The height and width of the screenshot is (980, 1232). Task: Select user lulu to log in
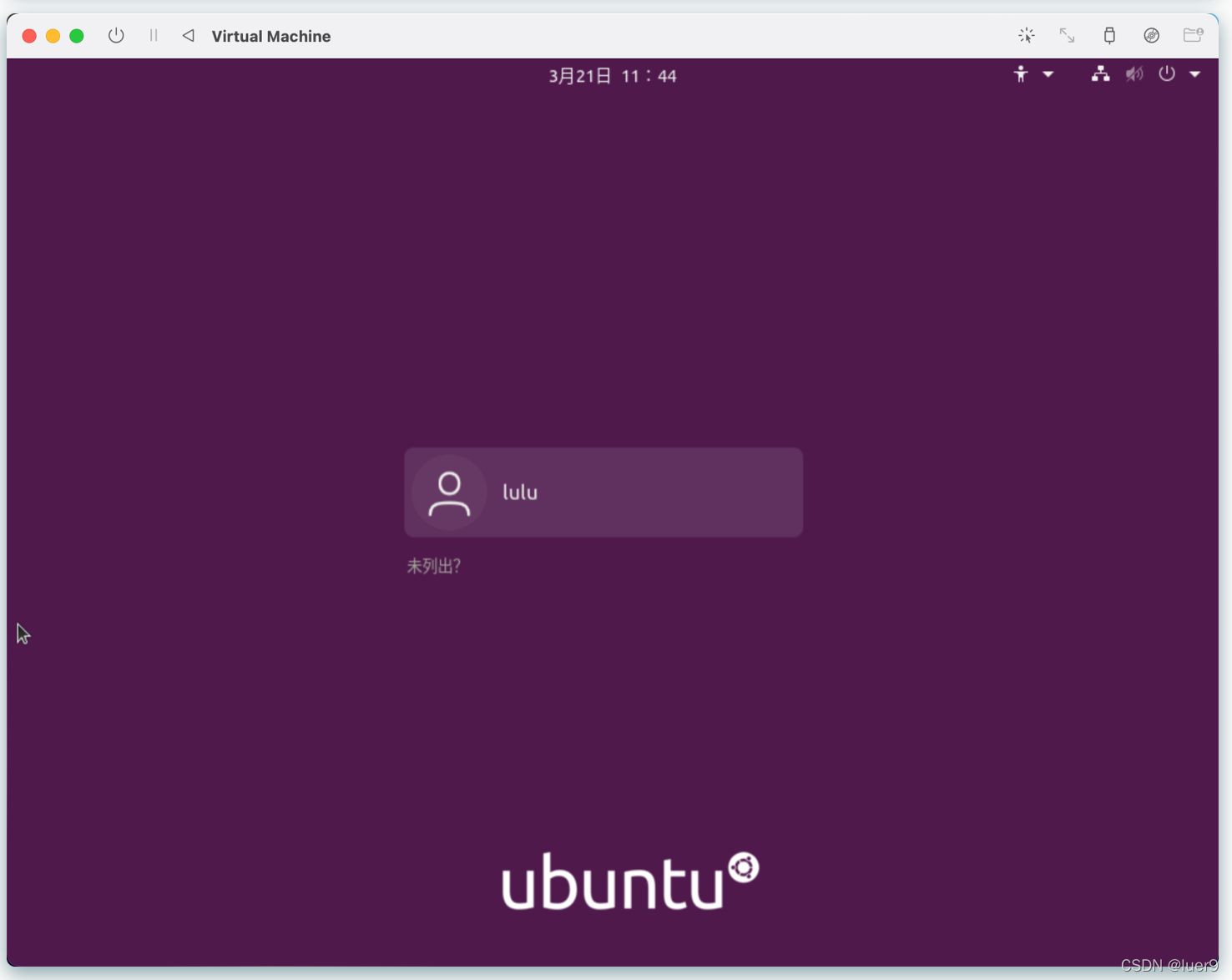click(x=603, y=493)
